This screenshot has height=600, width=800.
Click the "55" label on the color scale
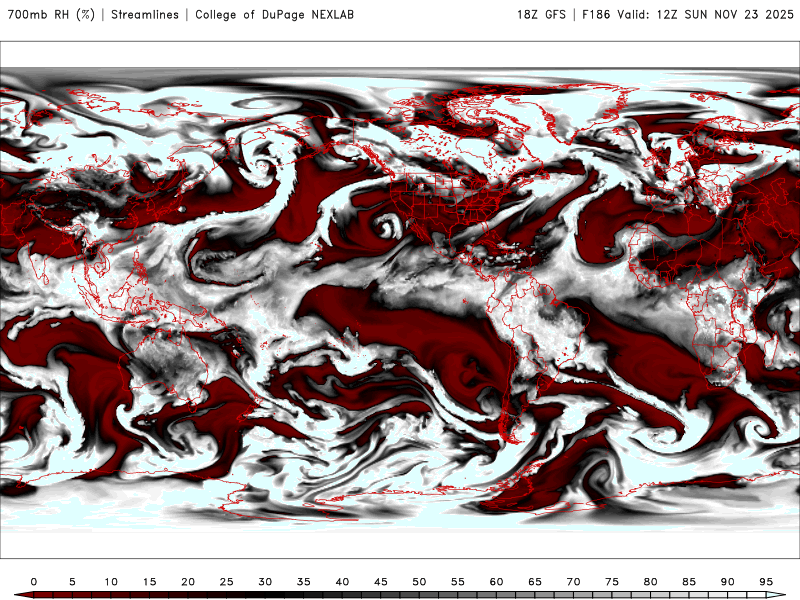458,582
